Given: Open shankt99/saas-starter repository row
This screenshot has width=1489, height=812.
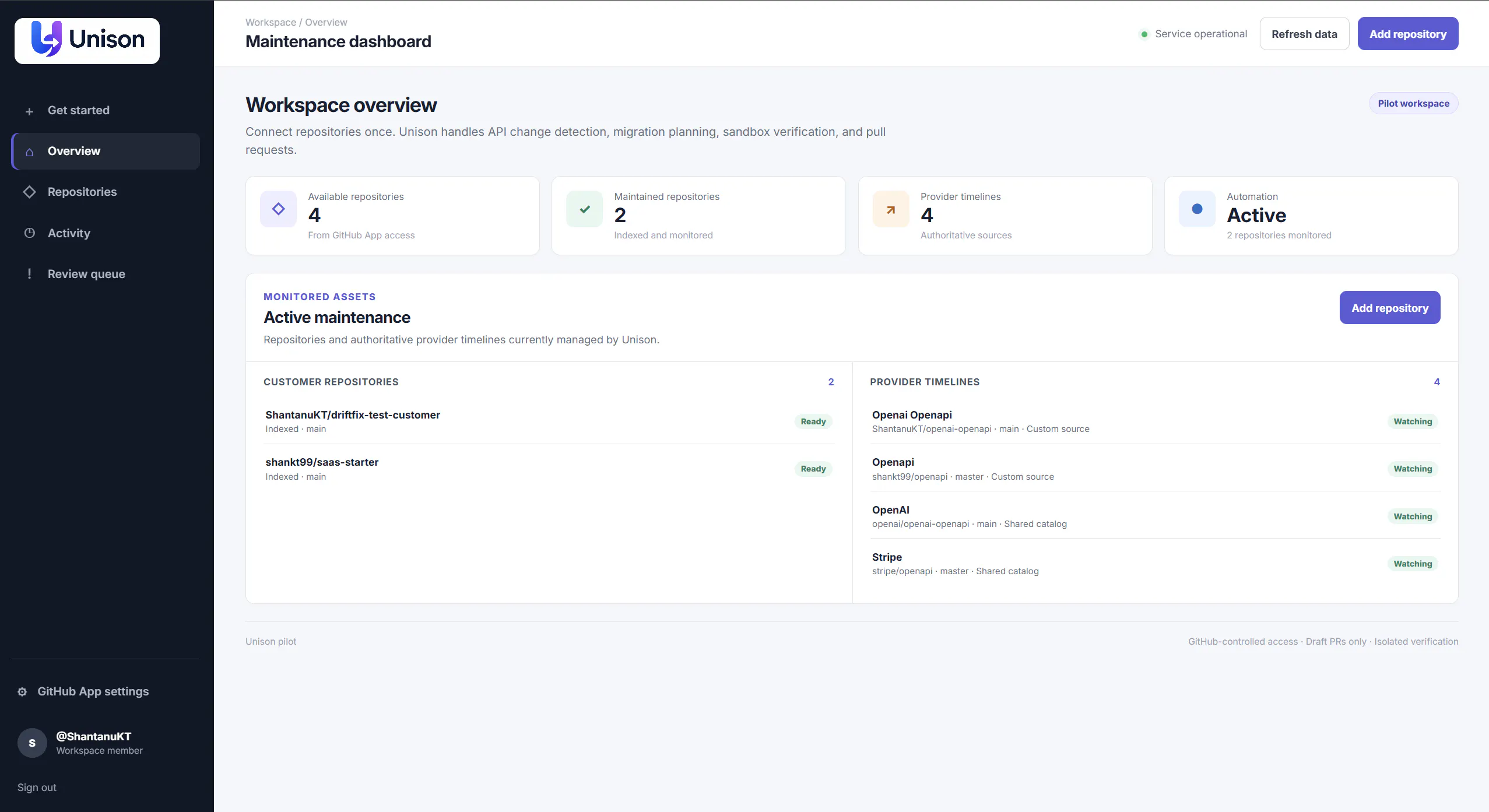Looking at the screenshot, I should tap(549, 469).
